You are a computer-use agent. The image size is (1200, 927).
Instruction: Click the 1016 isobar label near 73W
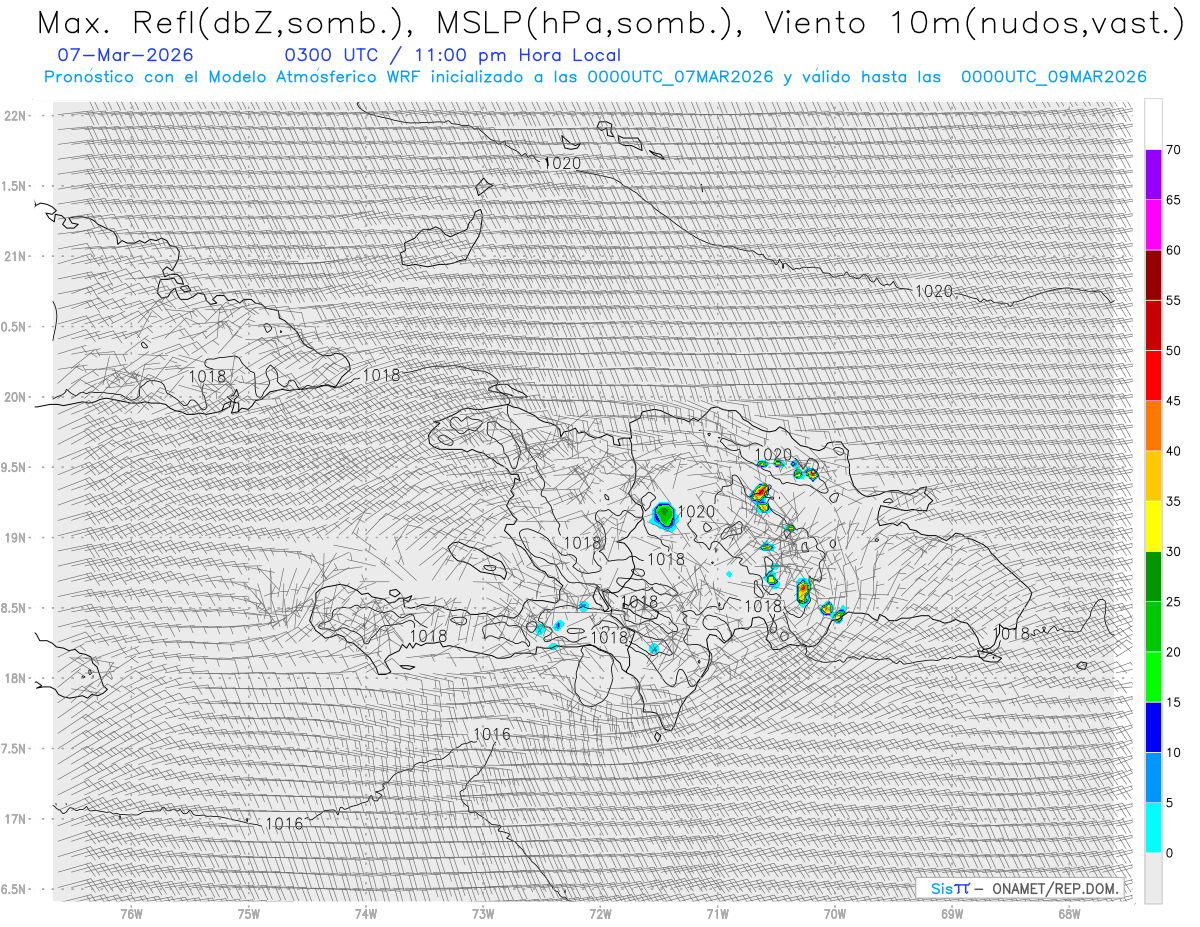click(491, 734)
